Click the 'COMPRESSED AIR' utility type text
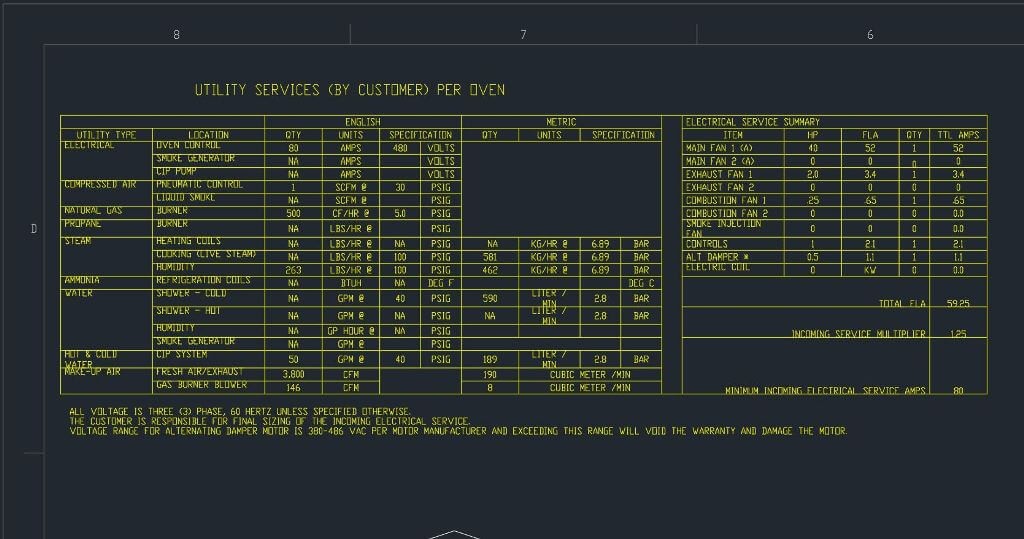 pos(100,185)
